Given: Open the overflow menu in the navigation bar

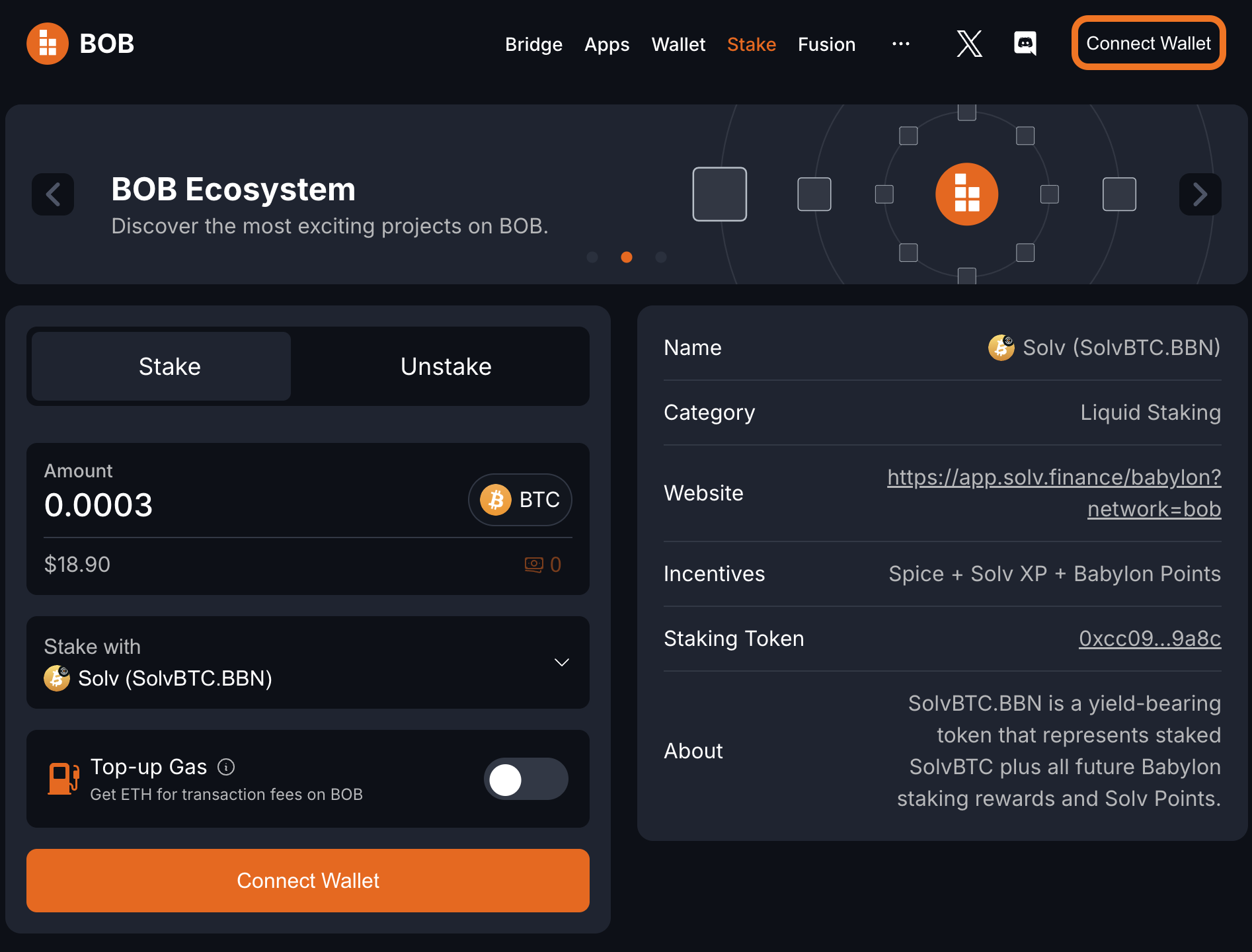Looking at the screenshot, I should click(900, 44).
